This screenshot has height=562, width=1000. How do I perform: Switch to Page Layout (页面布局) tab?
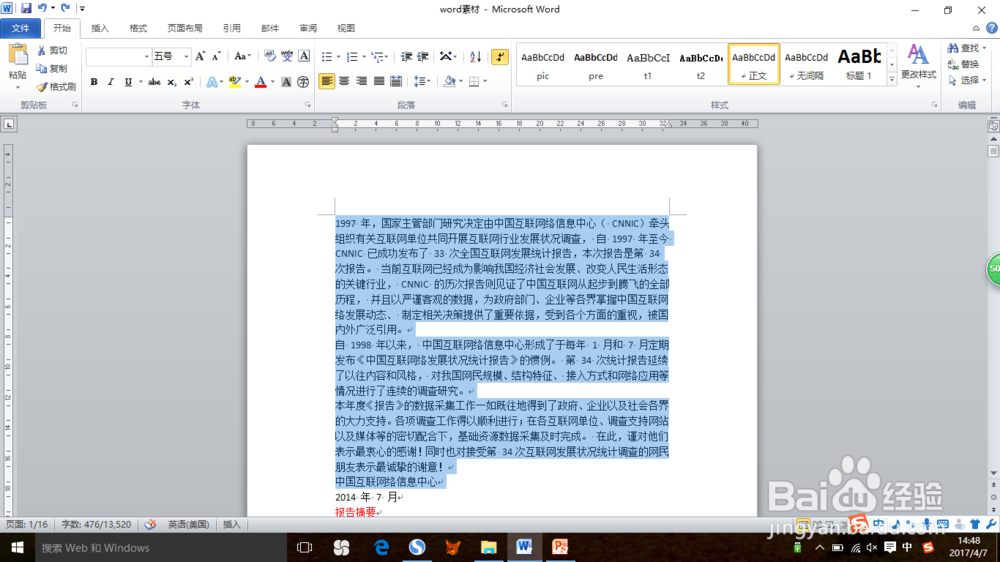click(x=185, y=28)
